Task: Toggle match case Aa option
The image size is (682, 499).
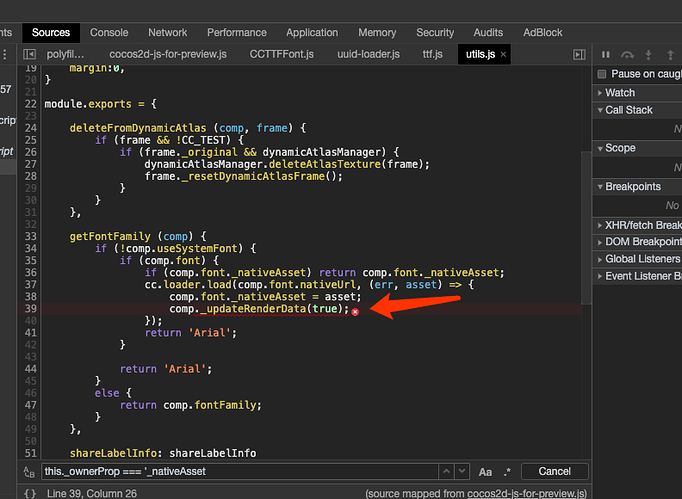Action: click(485, 472)
